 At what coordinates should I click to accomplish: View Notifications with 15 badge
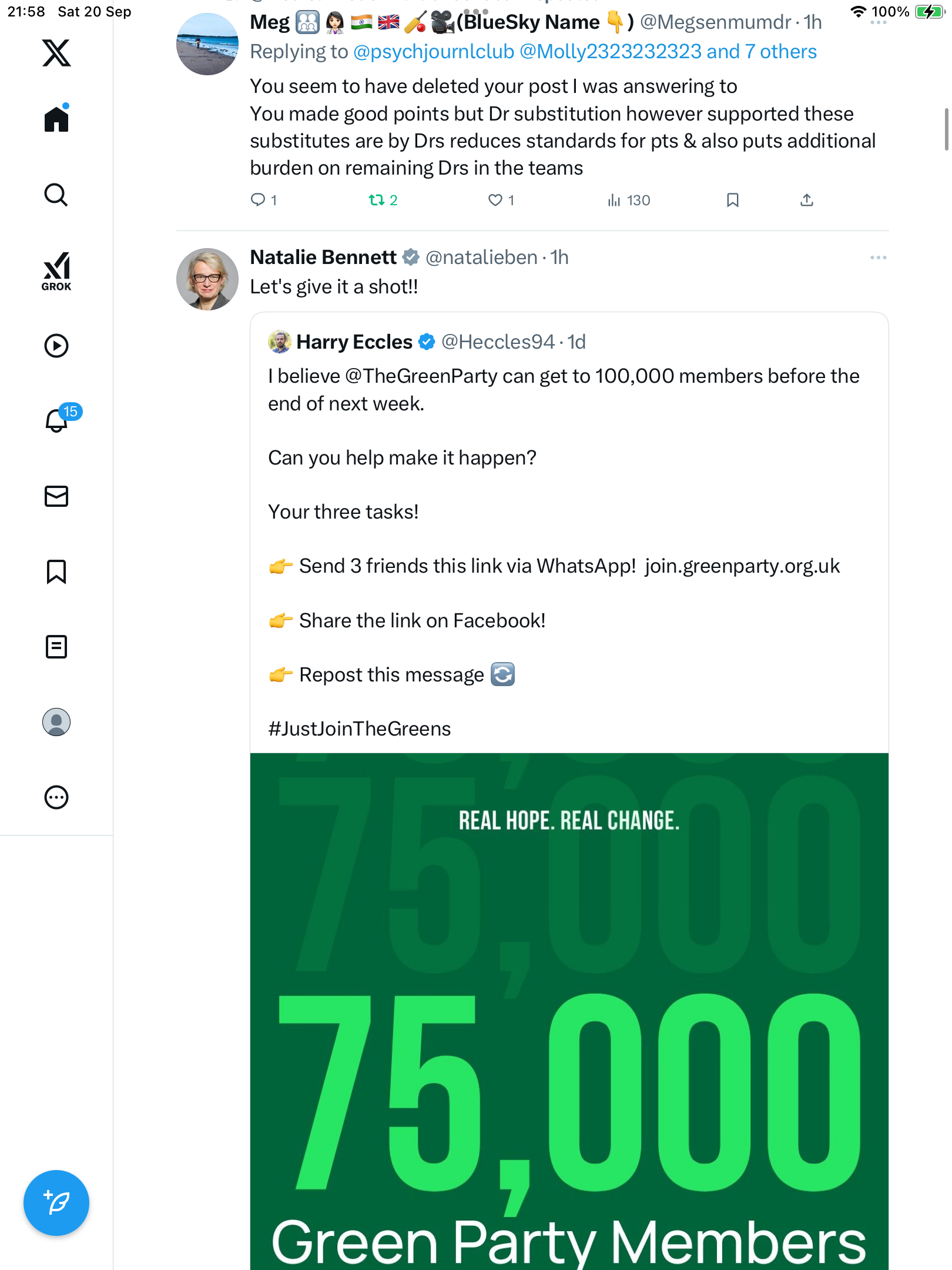tap(58, 420)
